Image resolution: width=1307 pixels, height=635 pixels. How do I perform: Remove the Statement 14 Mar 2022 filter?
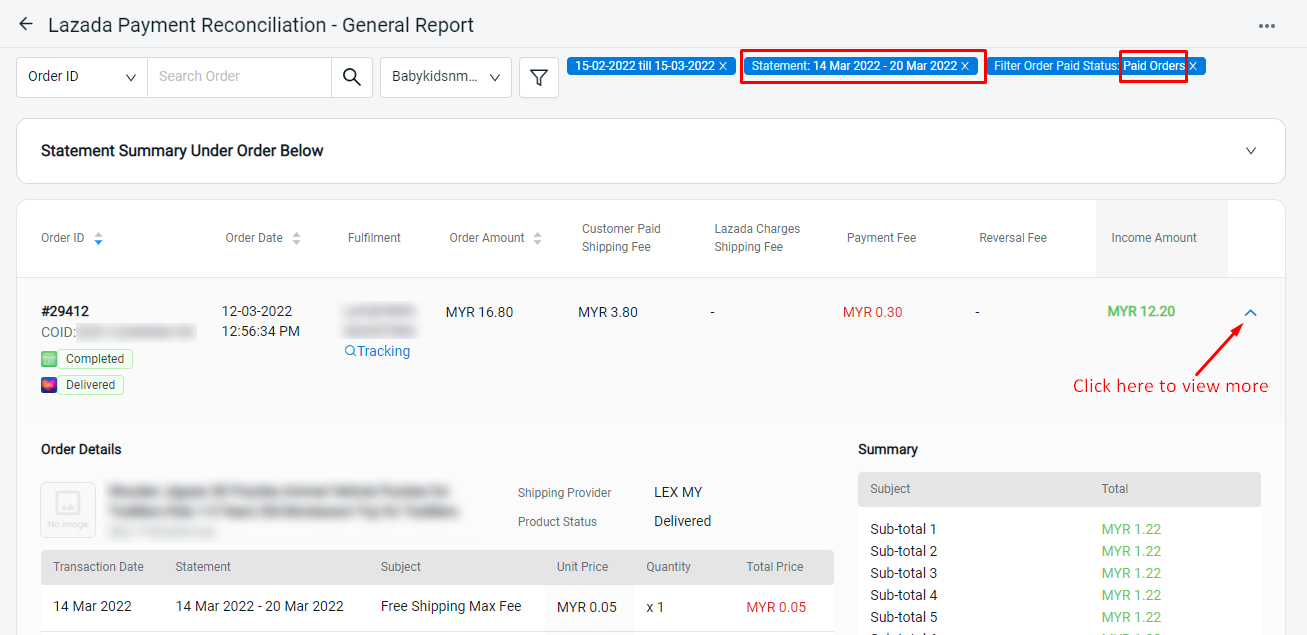[963, 65]
